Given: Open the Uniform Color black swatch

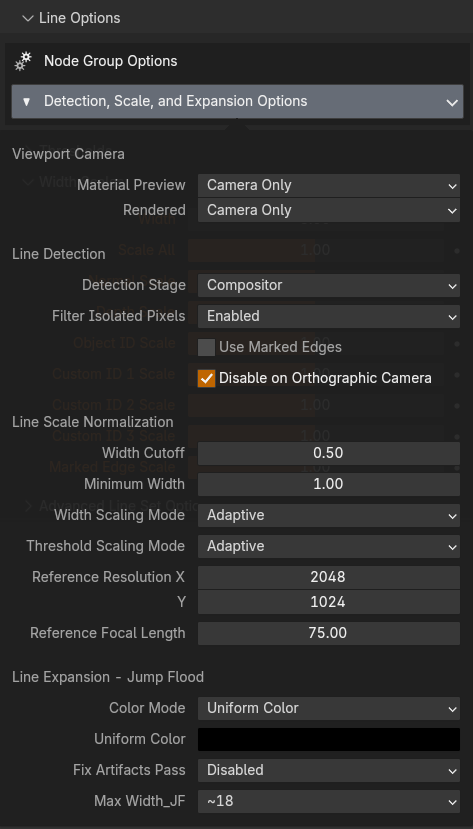Looking at the screenshot, I should pos(329,739).
